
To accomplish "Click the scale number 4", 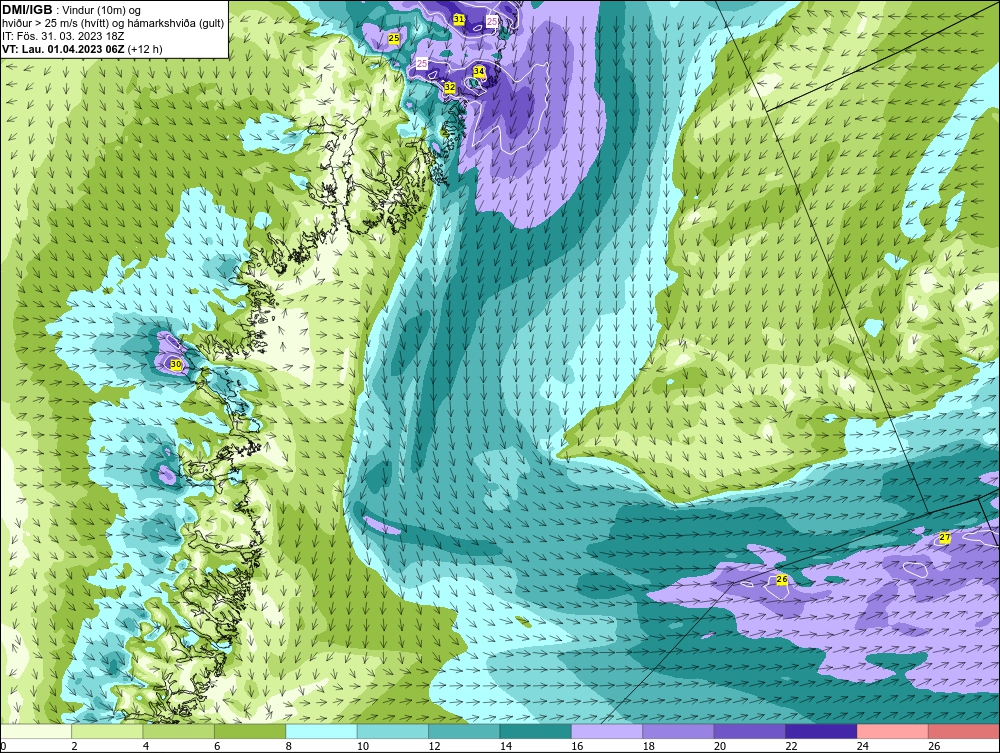I will [146, 746].
